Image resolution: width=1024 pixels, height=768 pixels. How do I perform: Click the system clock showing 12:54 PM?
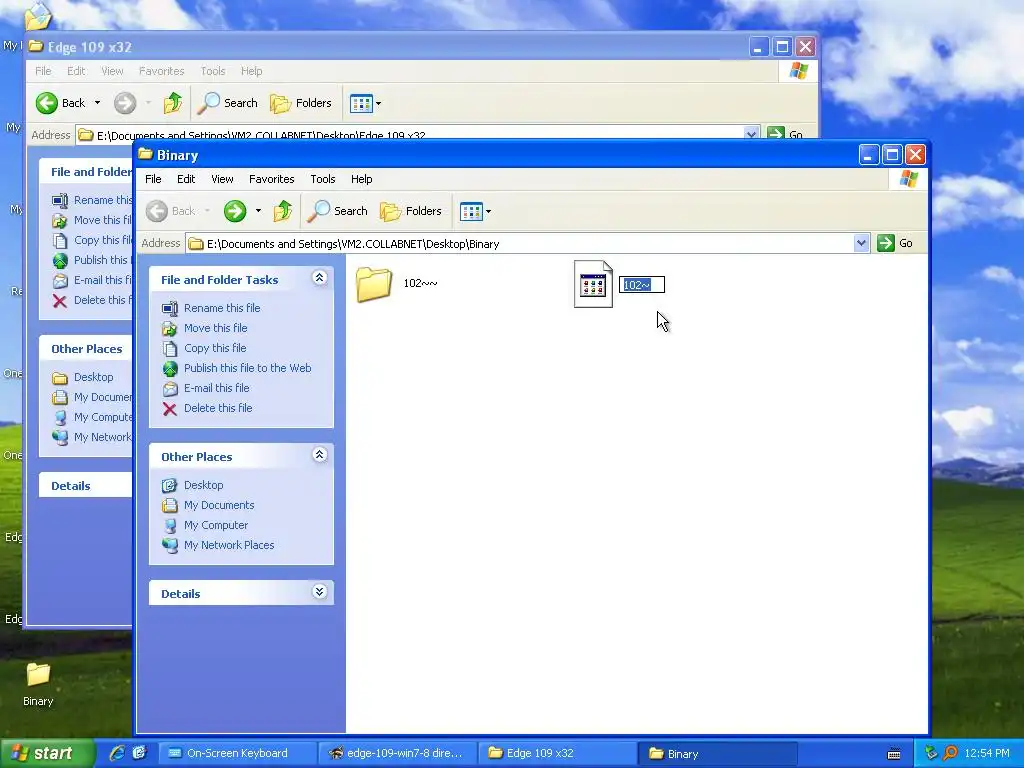[987, 753]
